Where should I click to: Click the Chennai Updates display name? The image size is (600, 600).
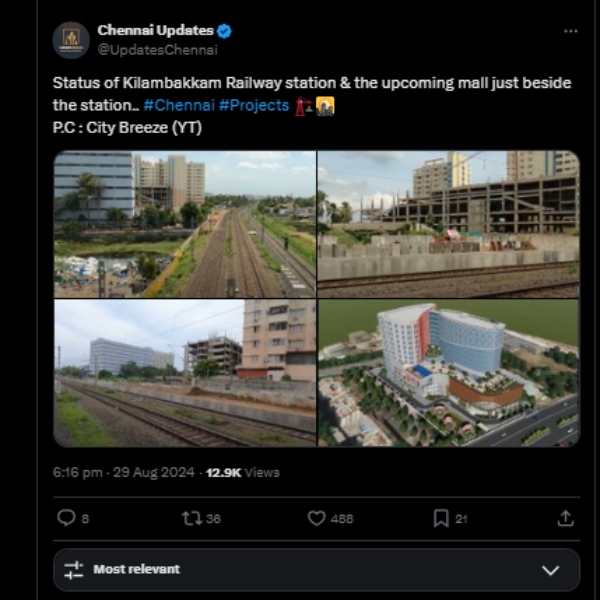pos(155,31)
